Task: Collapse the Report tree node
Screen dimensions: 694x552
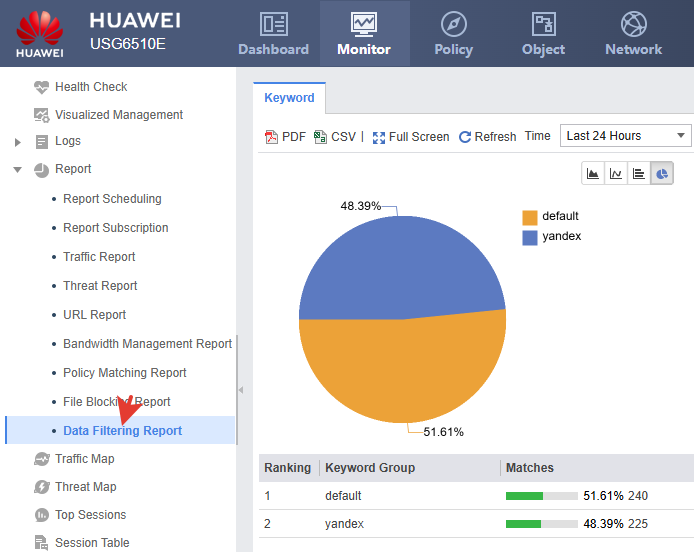Action: [18, 170]
